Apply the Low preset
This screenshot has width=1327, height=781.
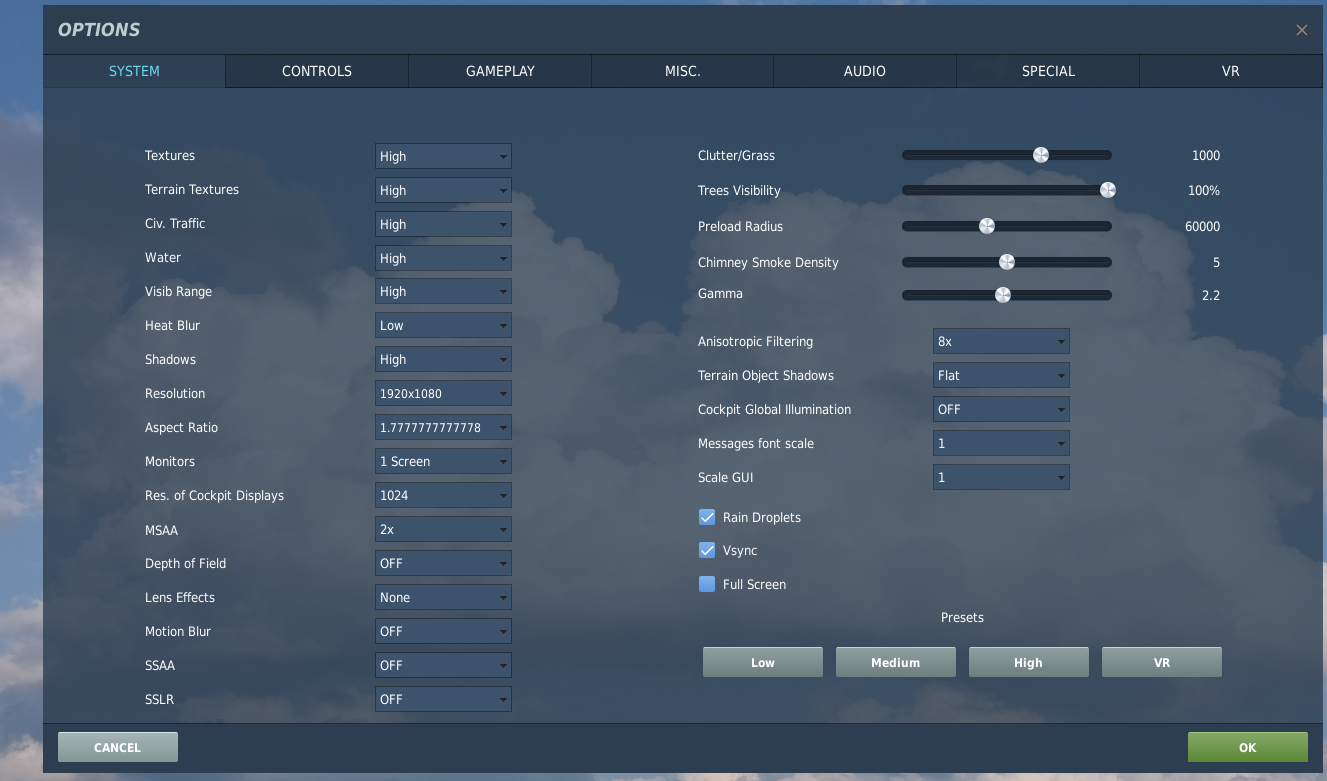[763, 662]
